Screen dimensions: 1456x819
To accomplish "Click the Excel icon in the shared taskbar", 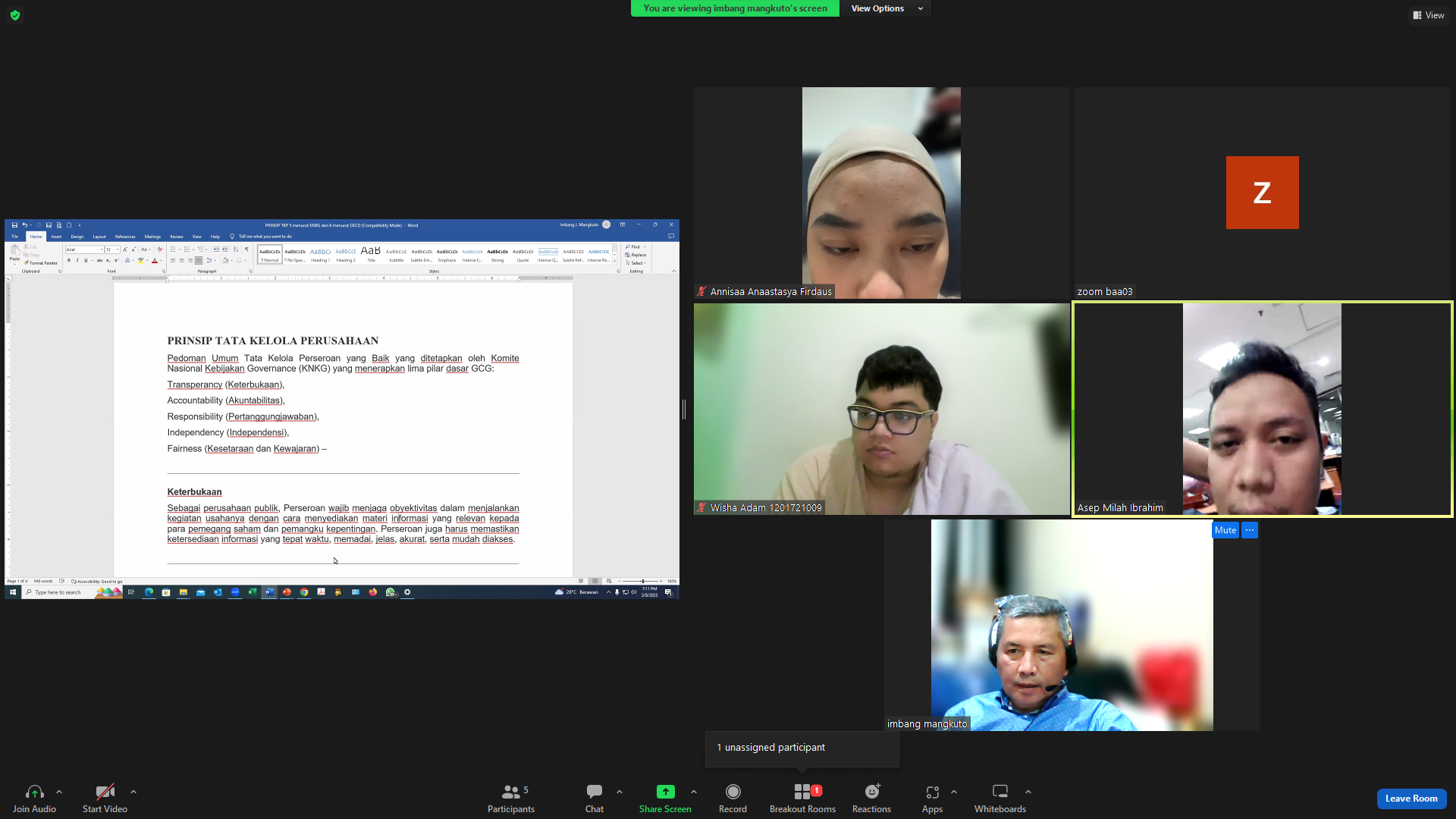I will click(x=253, y=592).
